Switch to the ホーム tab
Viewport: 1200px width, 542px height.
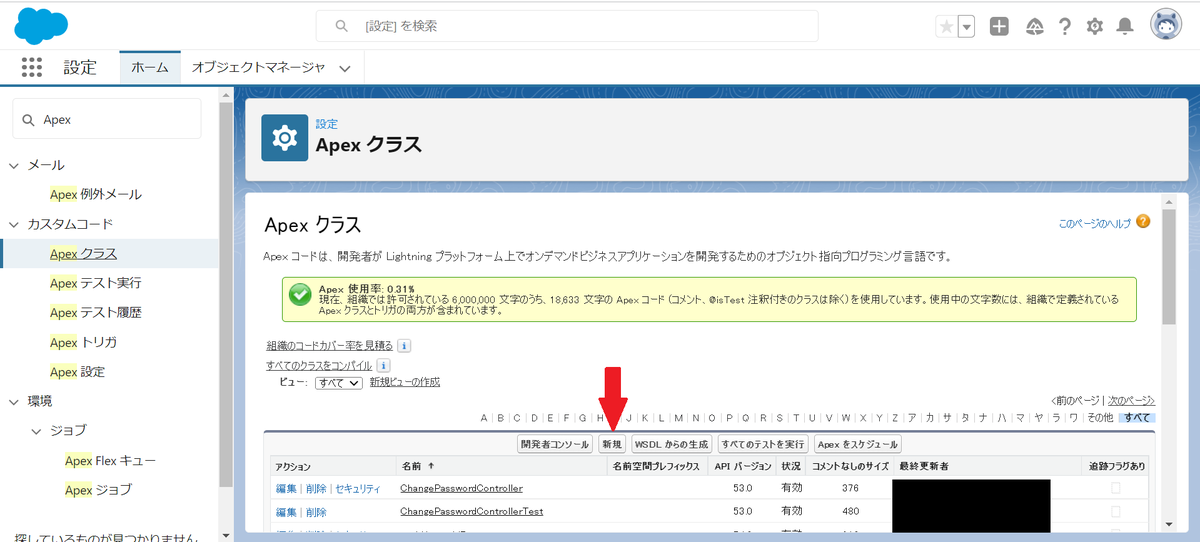point(150,68)
